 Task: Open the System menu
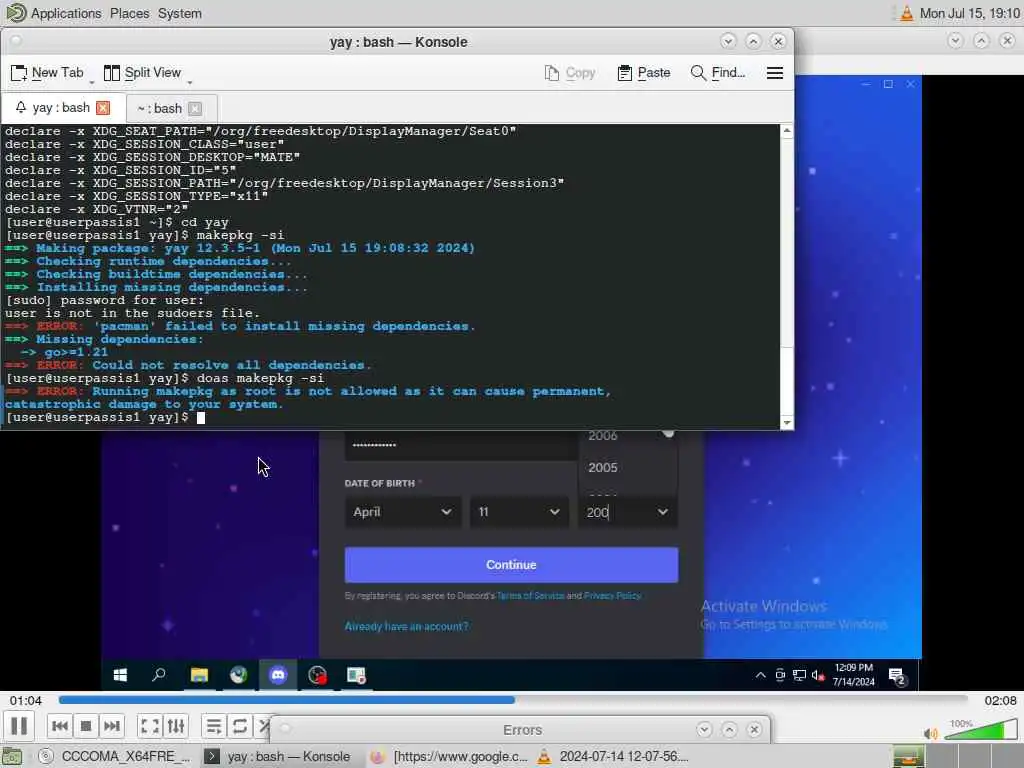pyautogui.click(x=180, y=13)
